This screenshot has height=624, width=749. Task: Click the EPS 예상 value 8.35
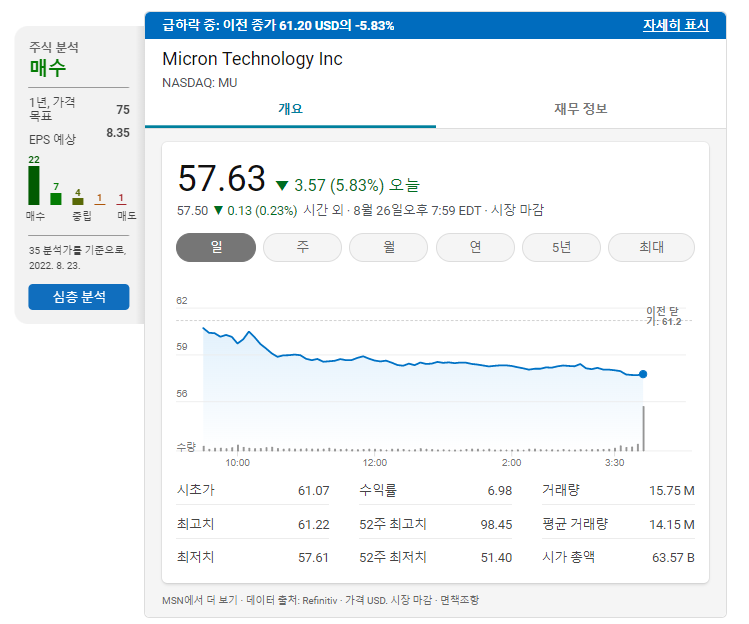(x=118, y=133)
